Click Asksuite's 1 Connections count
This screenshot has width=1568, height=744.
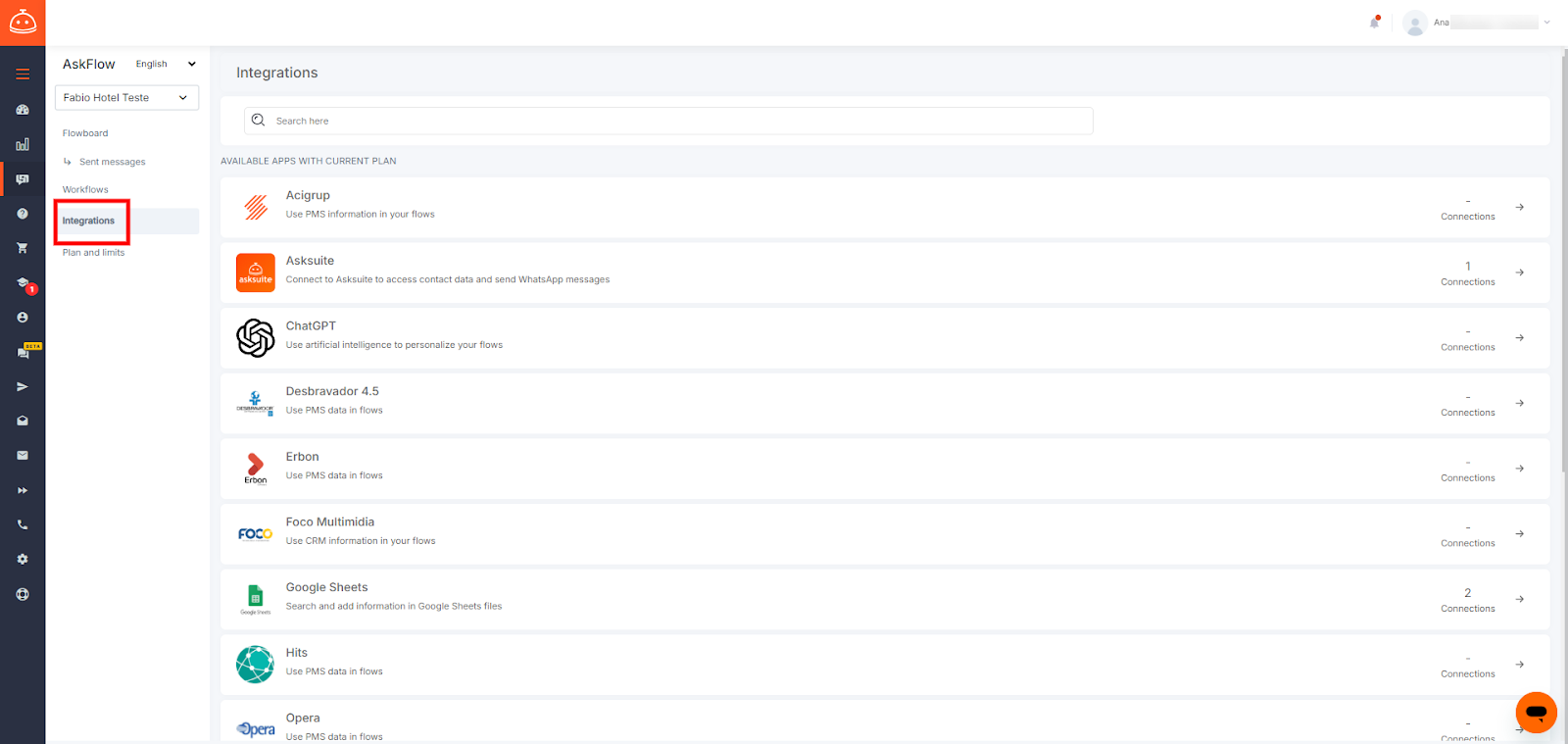pos(1467,273)
